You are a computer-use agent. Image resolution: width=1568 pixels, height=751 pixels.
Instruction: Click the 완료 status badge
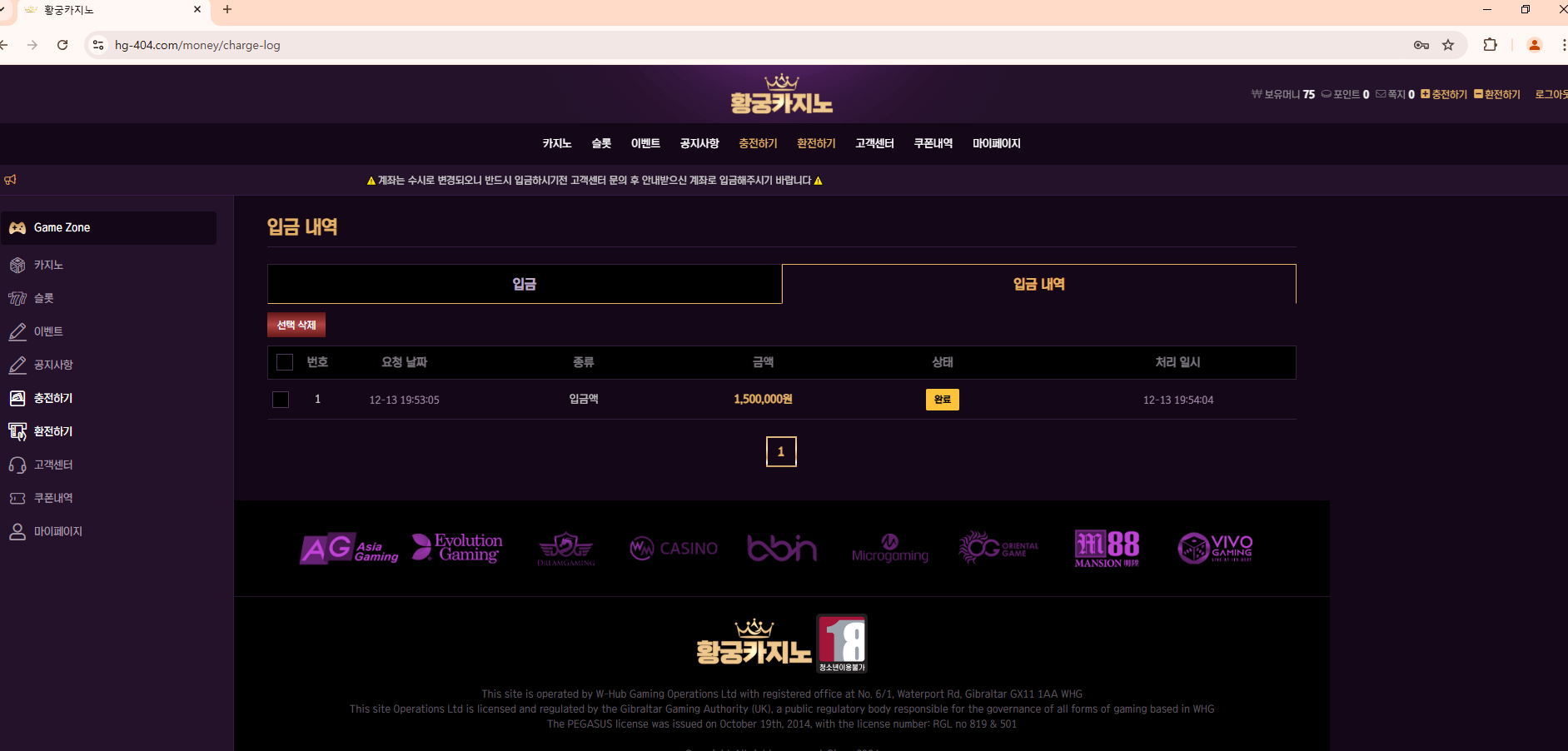(942, 400)
